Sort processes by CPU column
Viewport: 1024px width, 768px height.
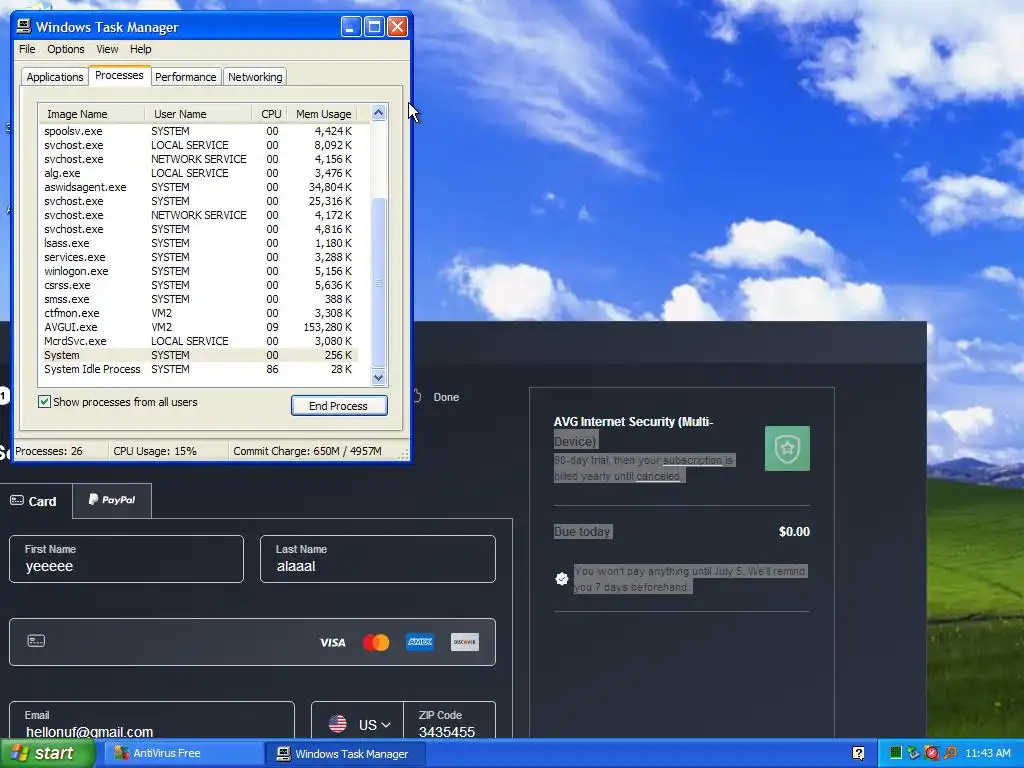coord(269,114)
